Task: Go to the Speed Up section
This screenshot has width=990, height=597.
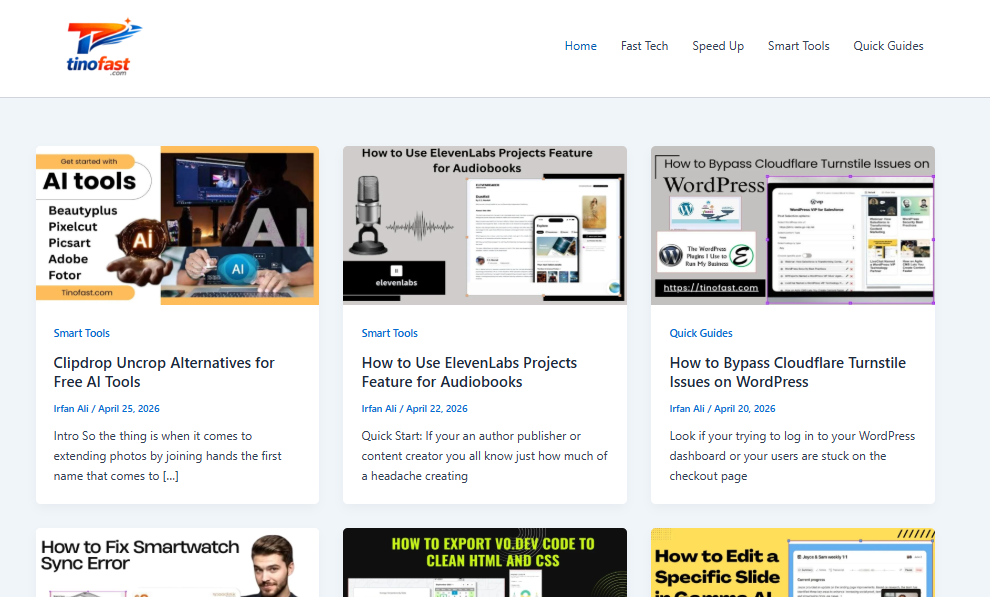Action: [718, 46]
